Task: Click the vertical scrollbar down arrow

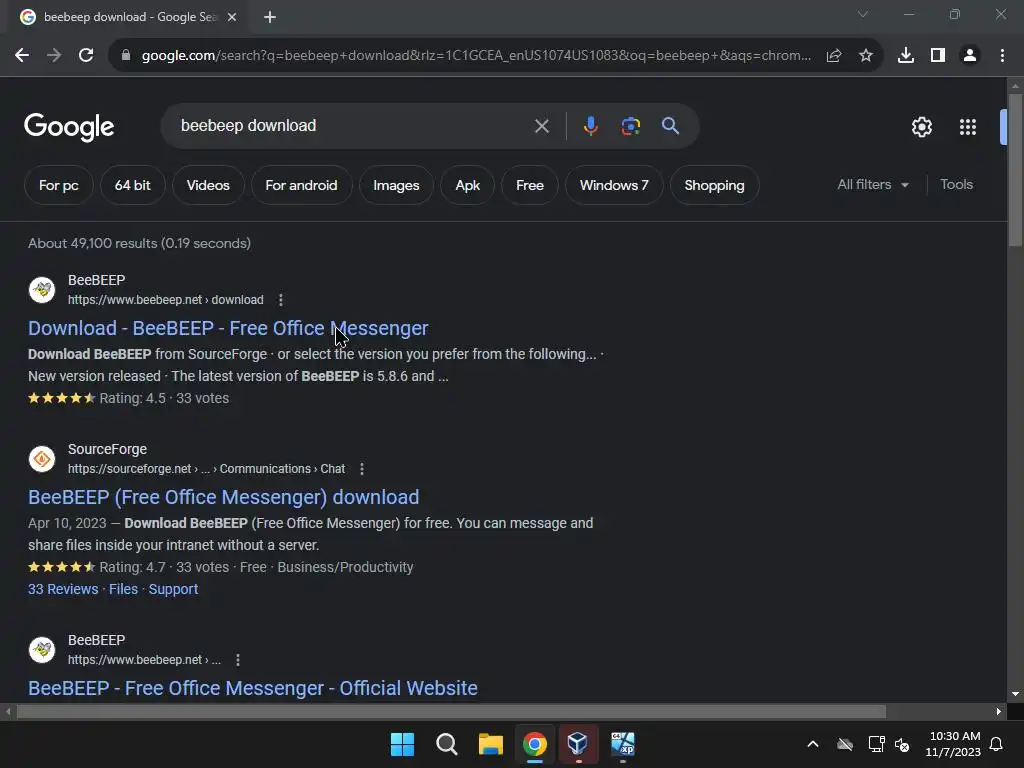Action: pos(1015,694)
